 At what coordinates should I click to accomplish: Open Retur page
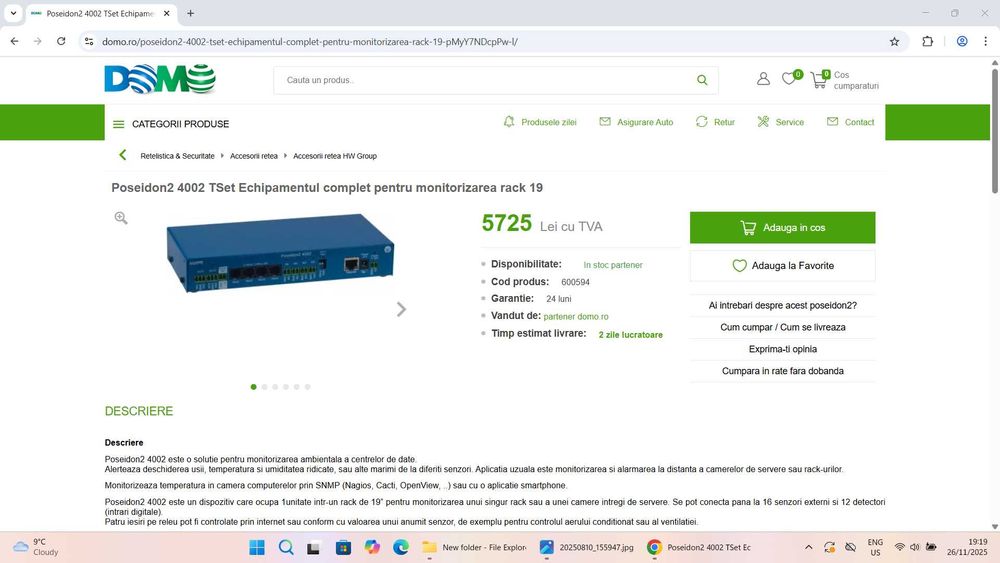715,122
